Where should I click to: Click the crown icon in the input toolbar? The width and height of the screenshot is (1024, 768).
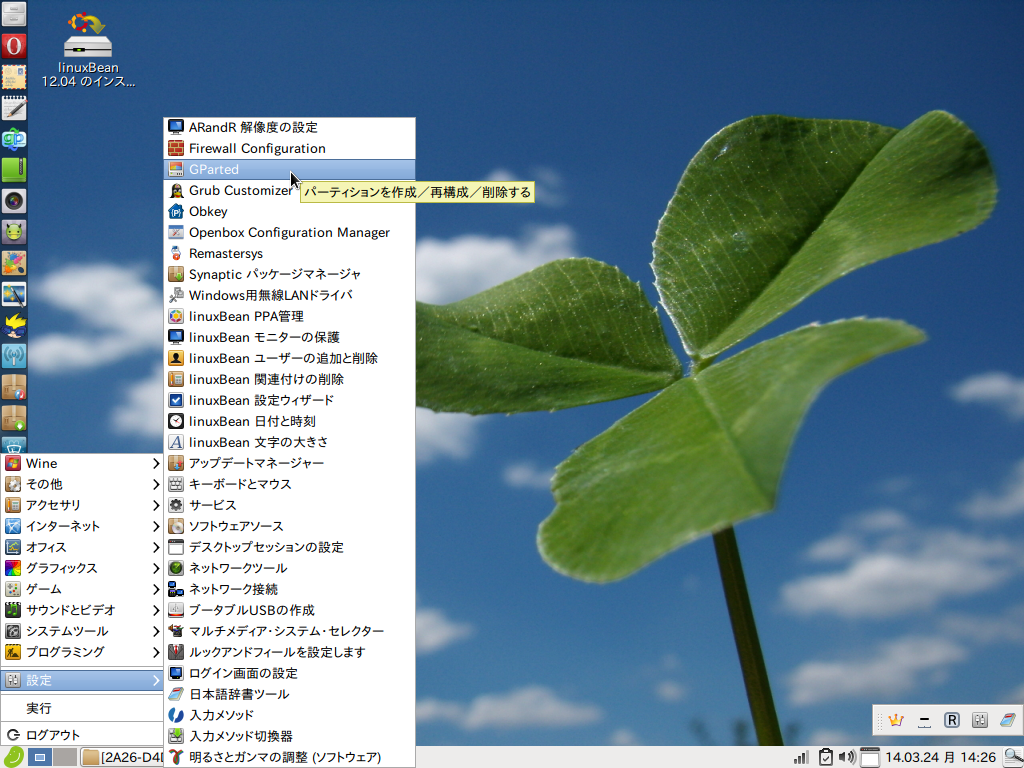click(895, 720)
